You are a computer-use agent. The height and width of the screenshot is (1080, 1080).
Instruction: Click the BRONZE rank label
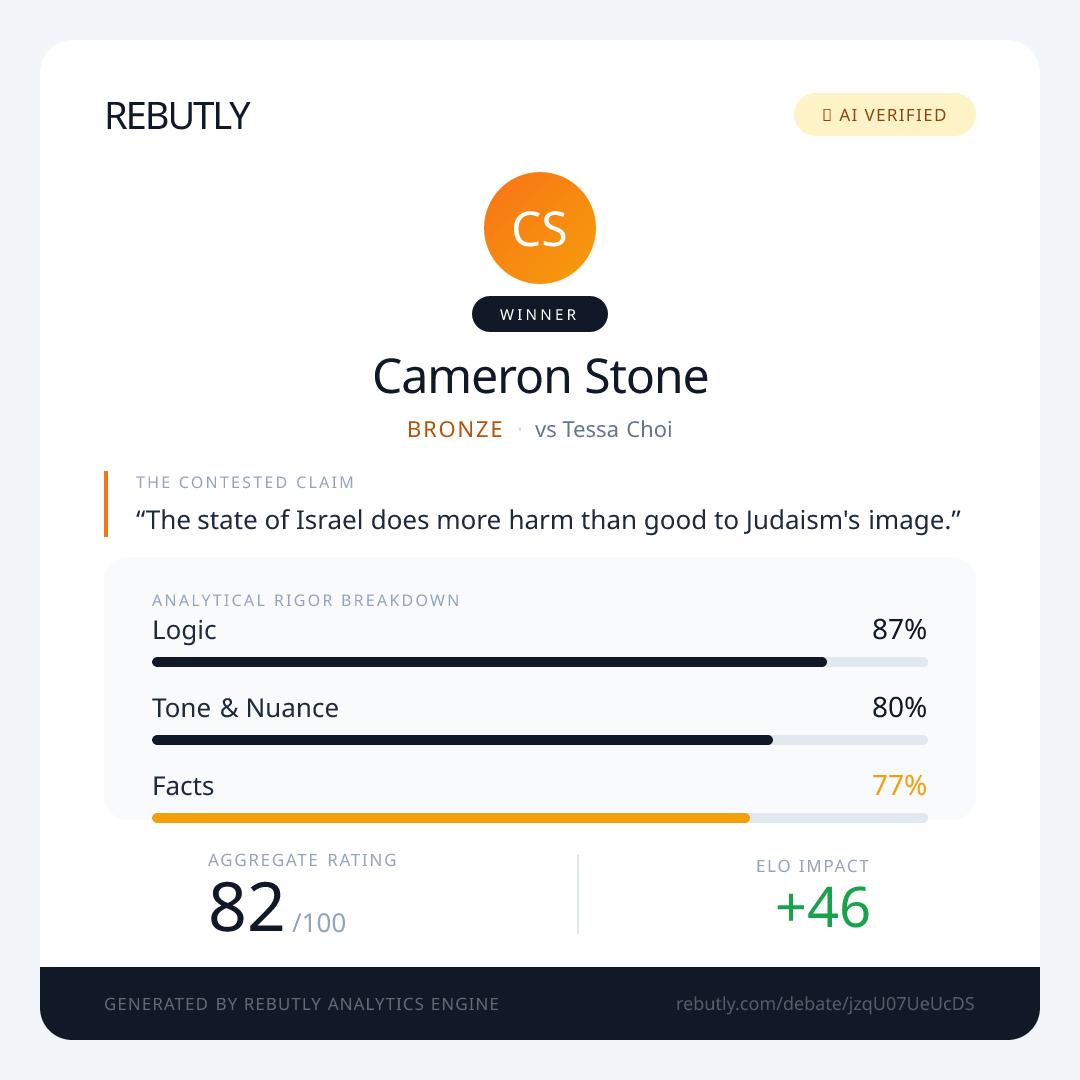455,430
